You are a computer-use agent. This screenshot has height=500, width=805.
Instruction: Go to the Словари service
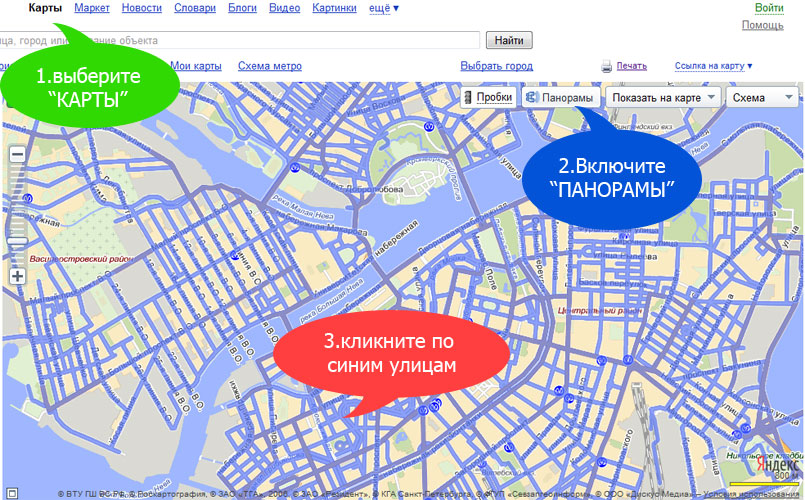tap(195, 8)
